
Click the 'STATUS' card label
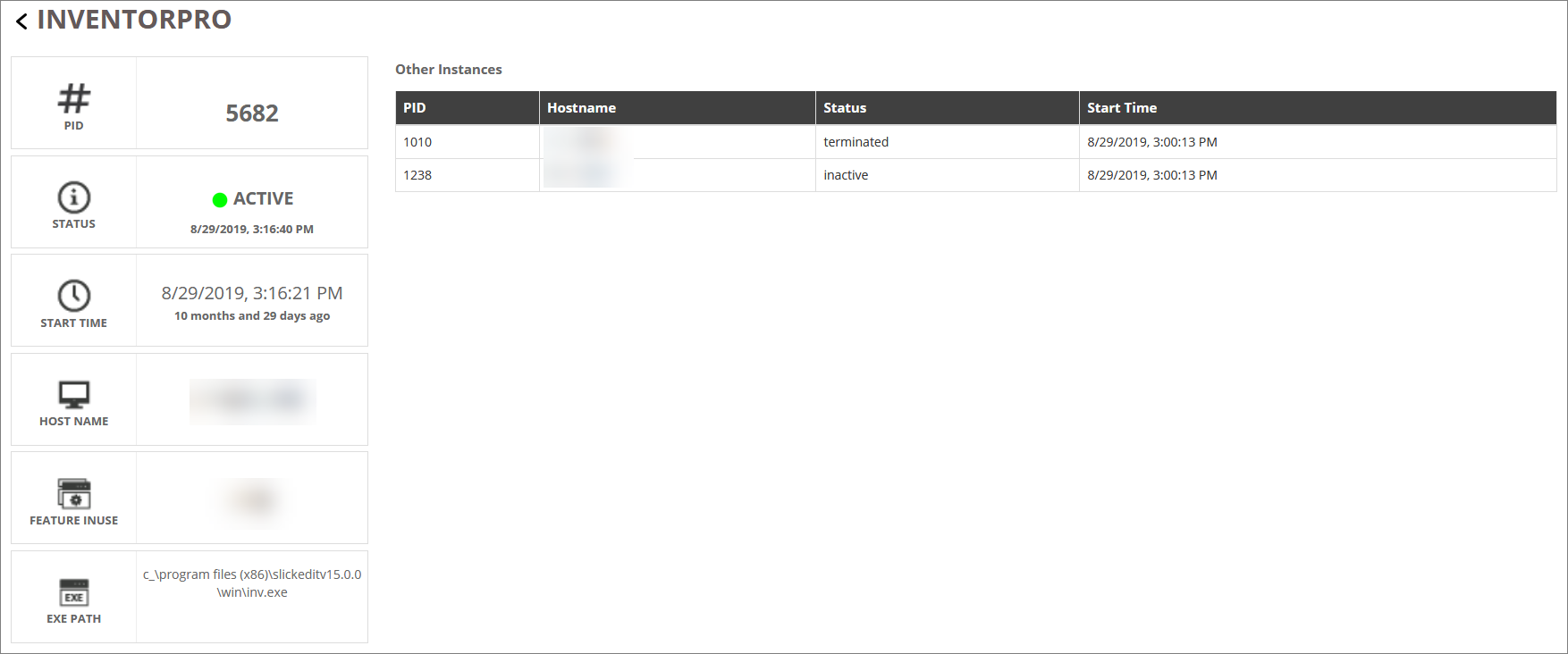click(74, 224)
